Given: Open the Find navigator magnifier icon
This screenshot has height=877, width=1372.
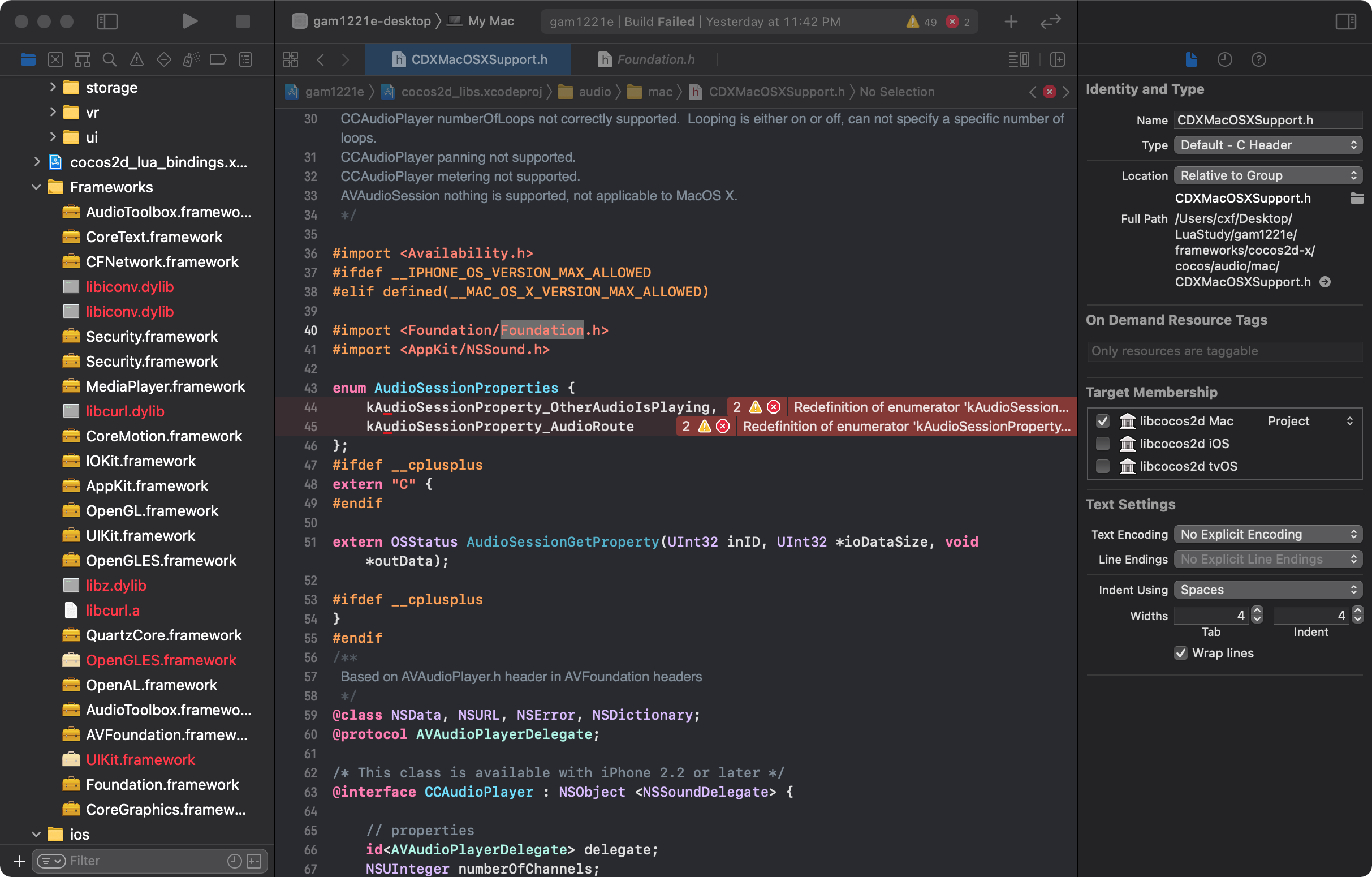Looking at the screenshot, I should click(109, 59).
